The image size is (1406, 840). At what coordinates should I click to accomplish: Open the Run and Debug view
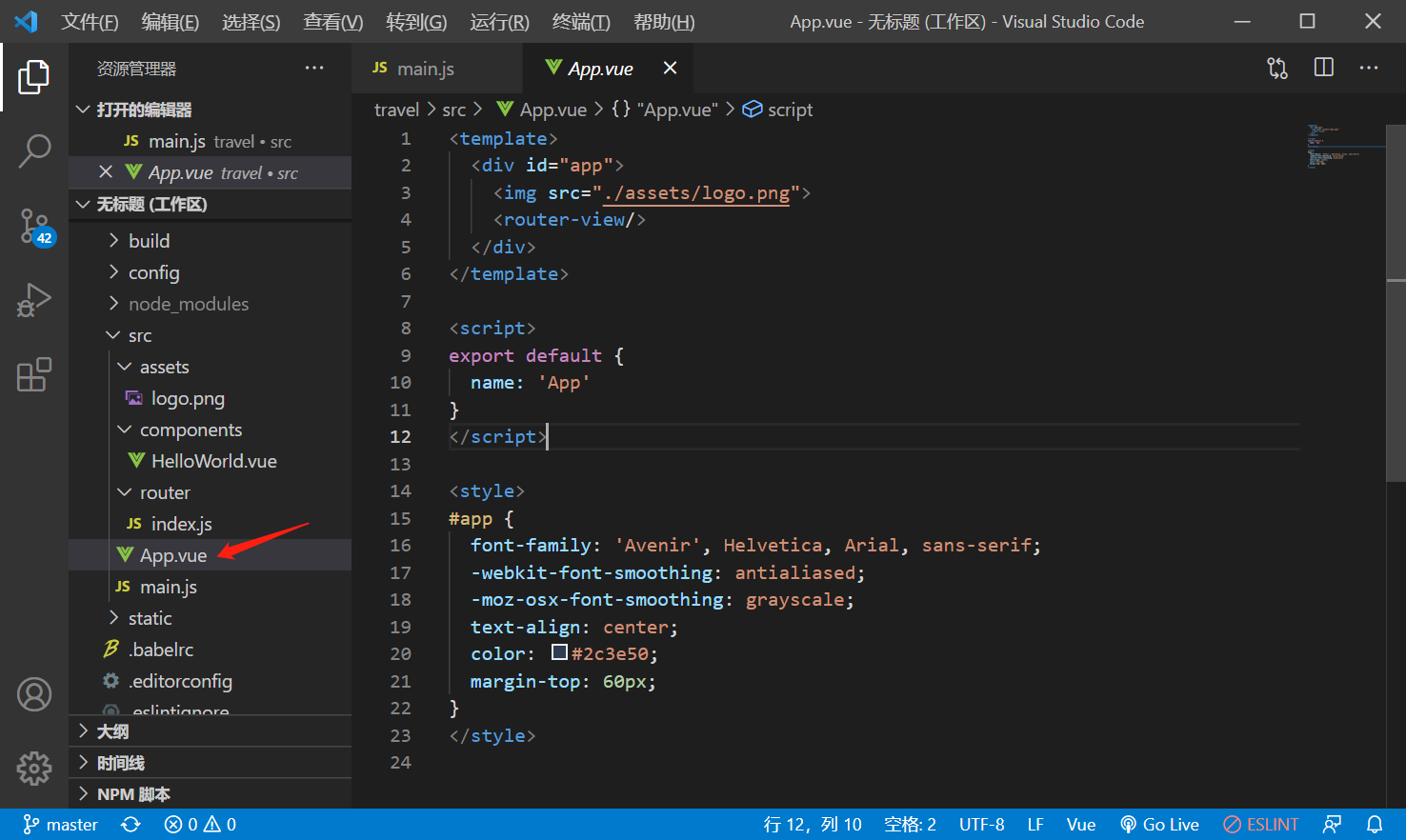tap(34, 300)
